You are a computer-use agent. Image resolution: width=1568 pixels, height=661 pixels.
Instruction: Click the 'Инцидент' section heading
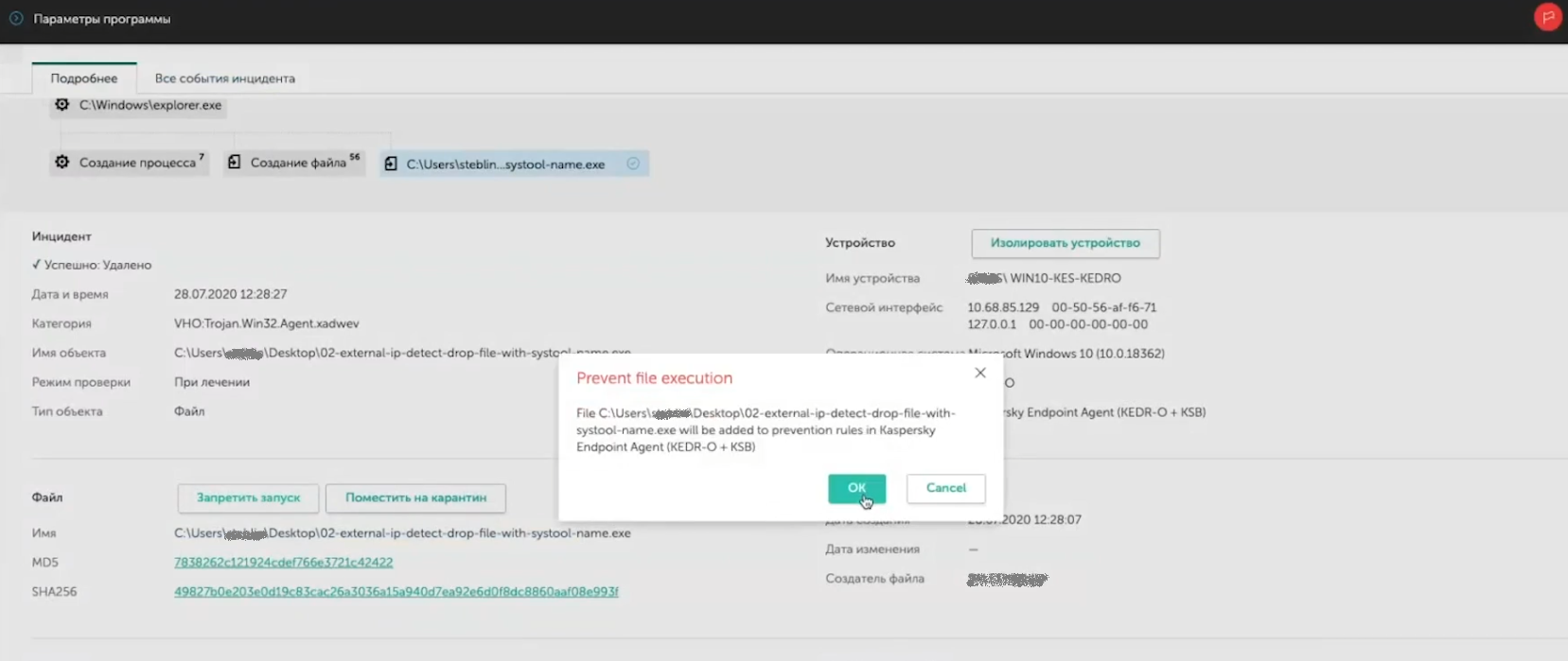[62, 236]
